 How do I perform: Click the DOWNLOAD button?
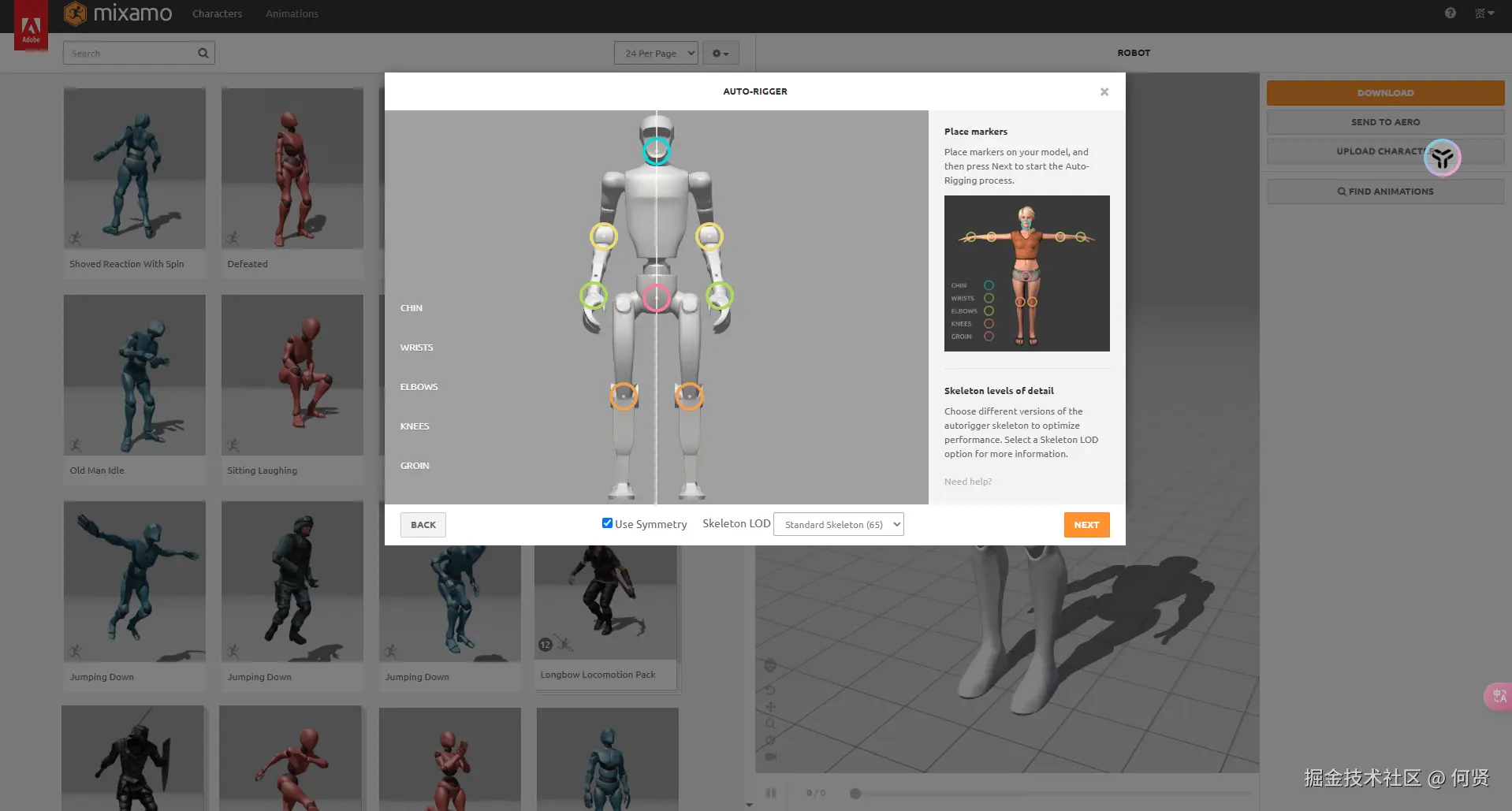1385,93
